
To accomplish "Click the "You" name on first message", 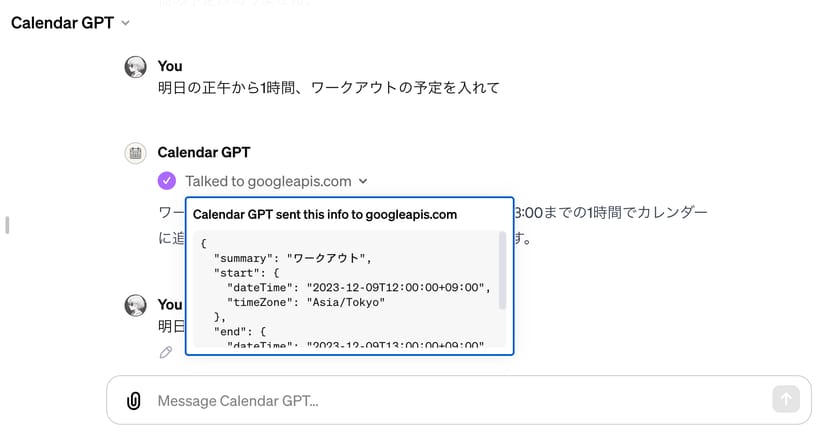I will pos(170,66).
